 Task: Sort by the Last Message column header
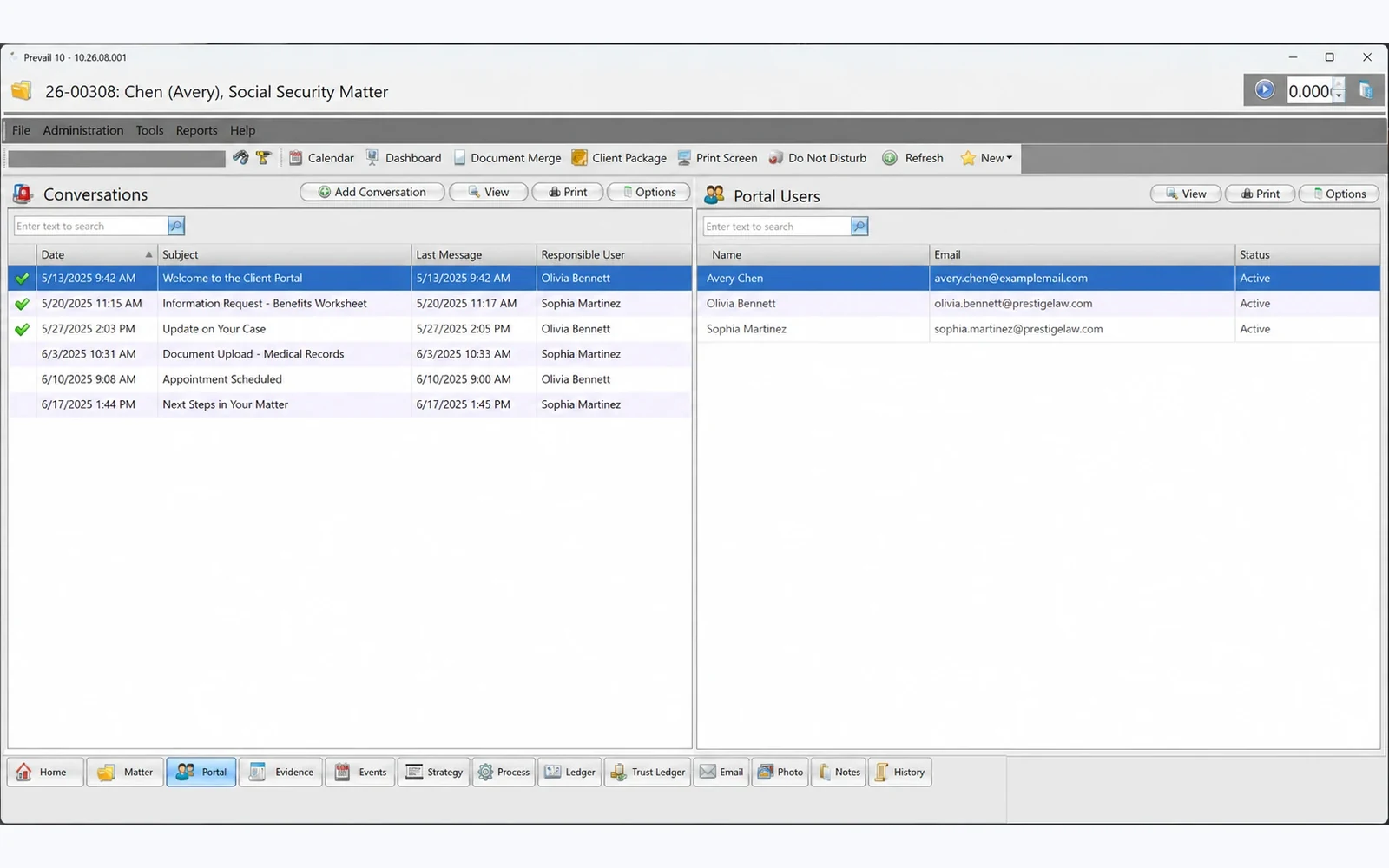(x=473, y=254)
